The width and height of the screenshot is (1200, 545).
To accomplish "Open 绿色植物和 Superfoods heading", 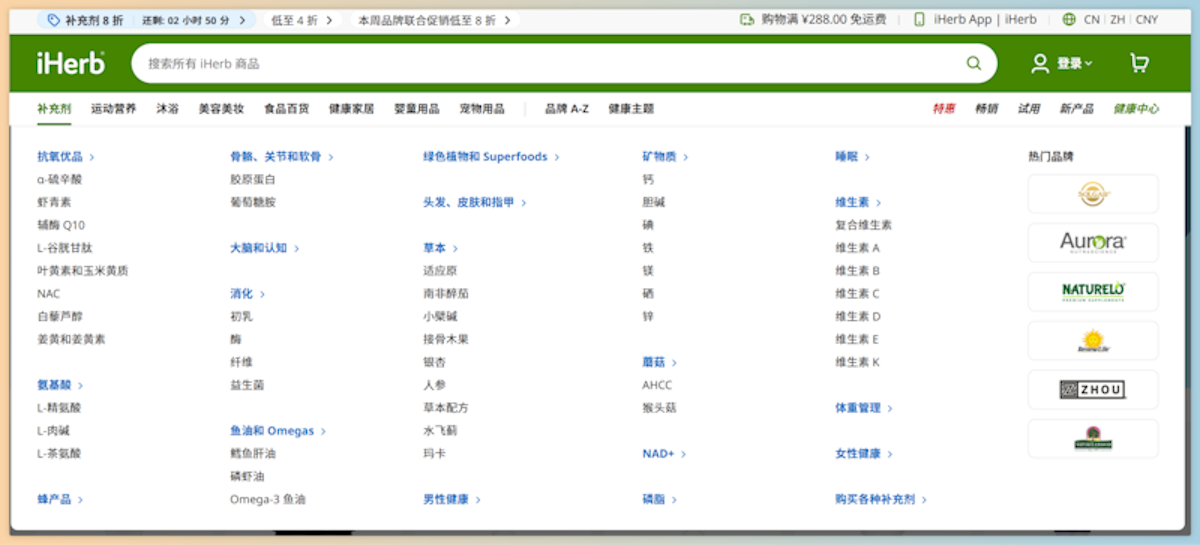I will click(491, 157).
